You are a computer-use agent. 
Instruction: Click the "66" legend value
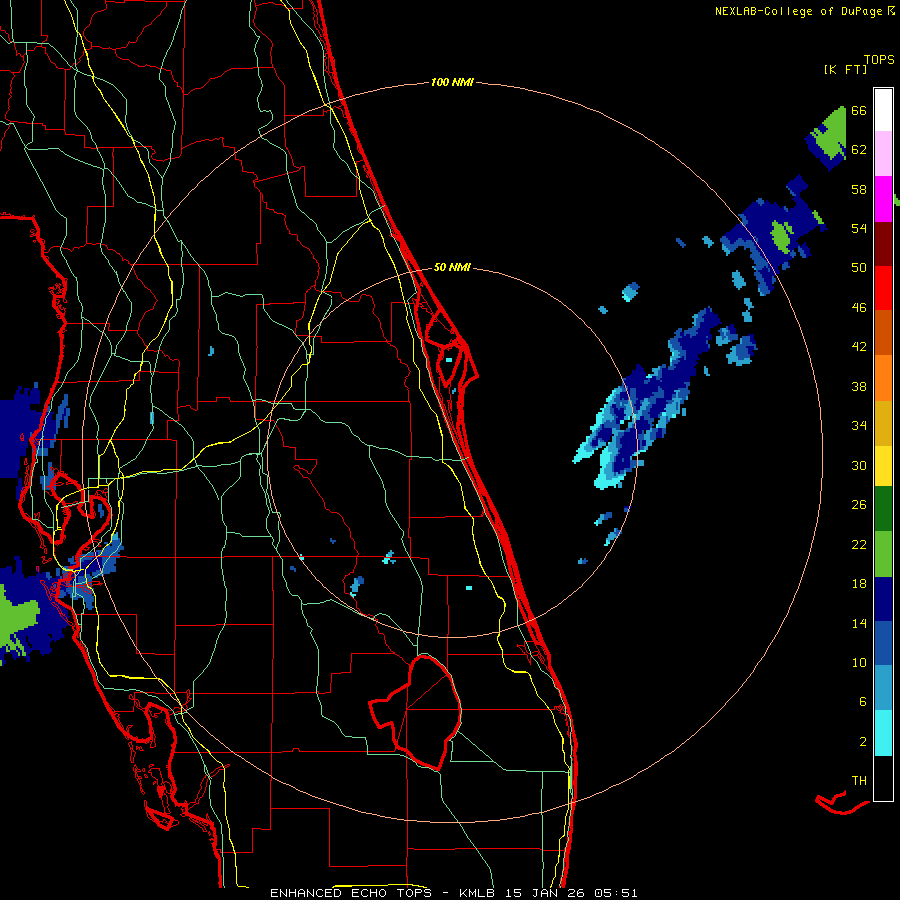tap(859, 110)
